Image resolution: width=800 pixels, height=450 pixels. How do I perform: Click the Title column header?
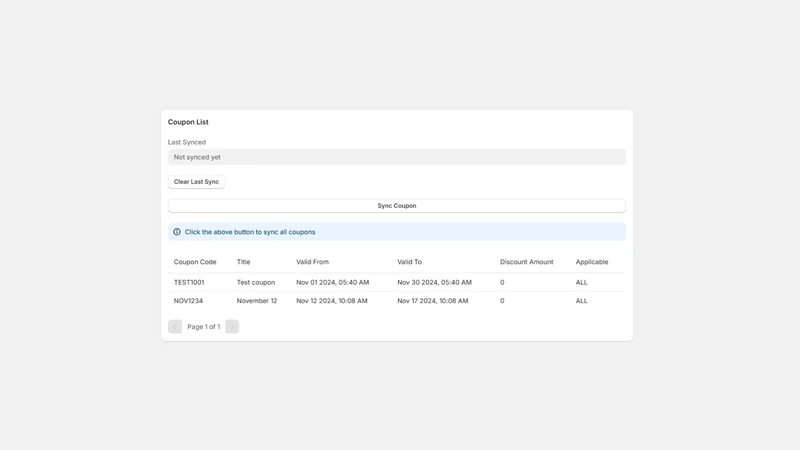(x=243, y=262)
